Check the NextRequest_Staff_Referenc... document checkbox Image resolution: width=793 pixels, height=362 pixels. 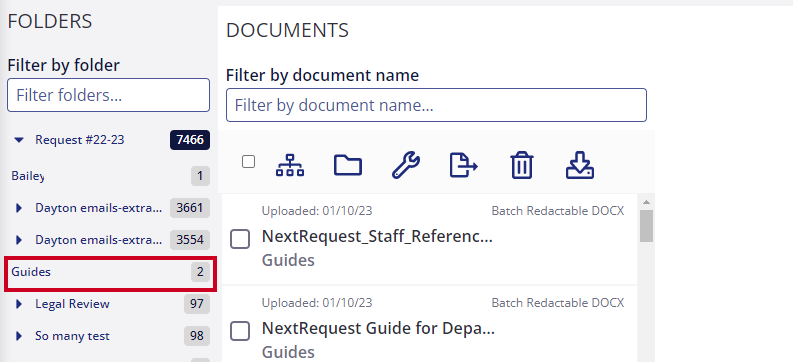[x=240, y=239]
